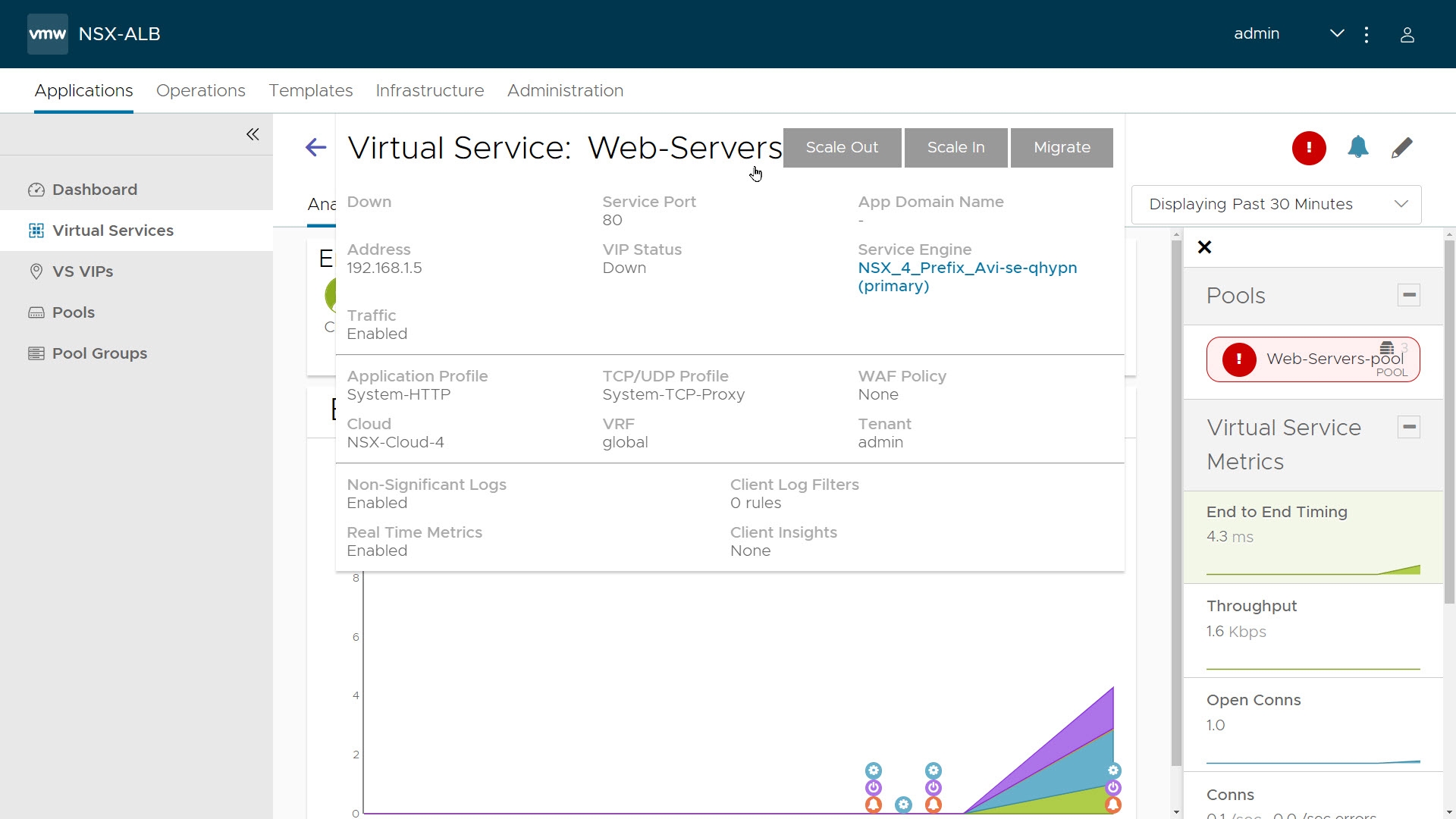
Task: Switch to the Operations tab
Action: (x=201, y=90)
